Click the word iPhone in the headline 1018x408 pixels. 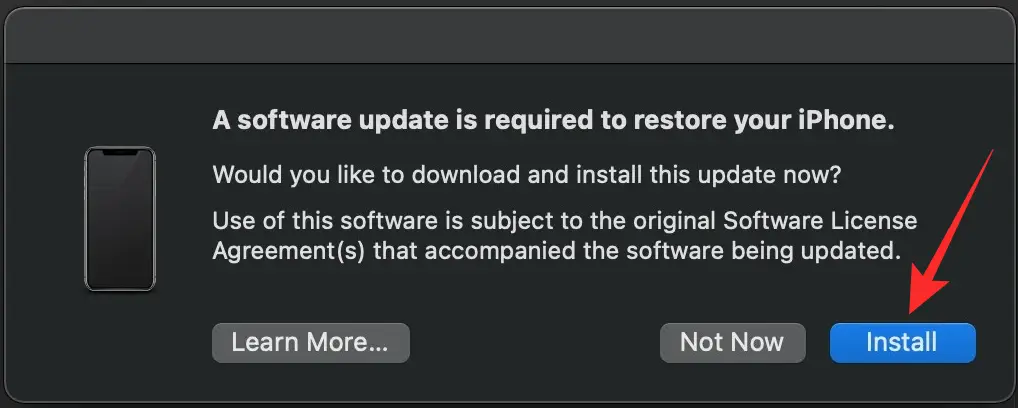coord(849,122)
